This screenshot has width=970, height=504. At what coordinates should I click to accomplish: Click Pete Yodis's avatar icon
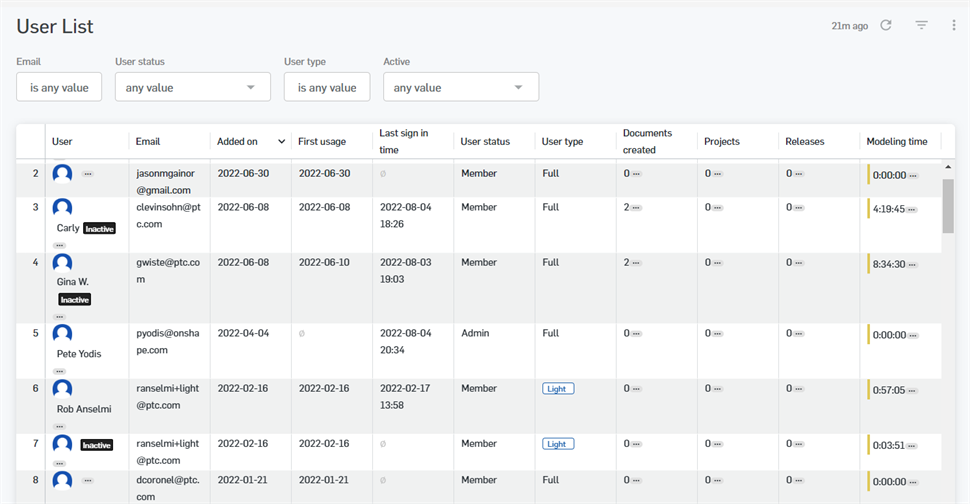62,334
